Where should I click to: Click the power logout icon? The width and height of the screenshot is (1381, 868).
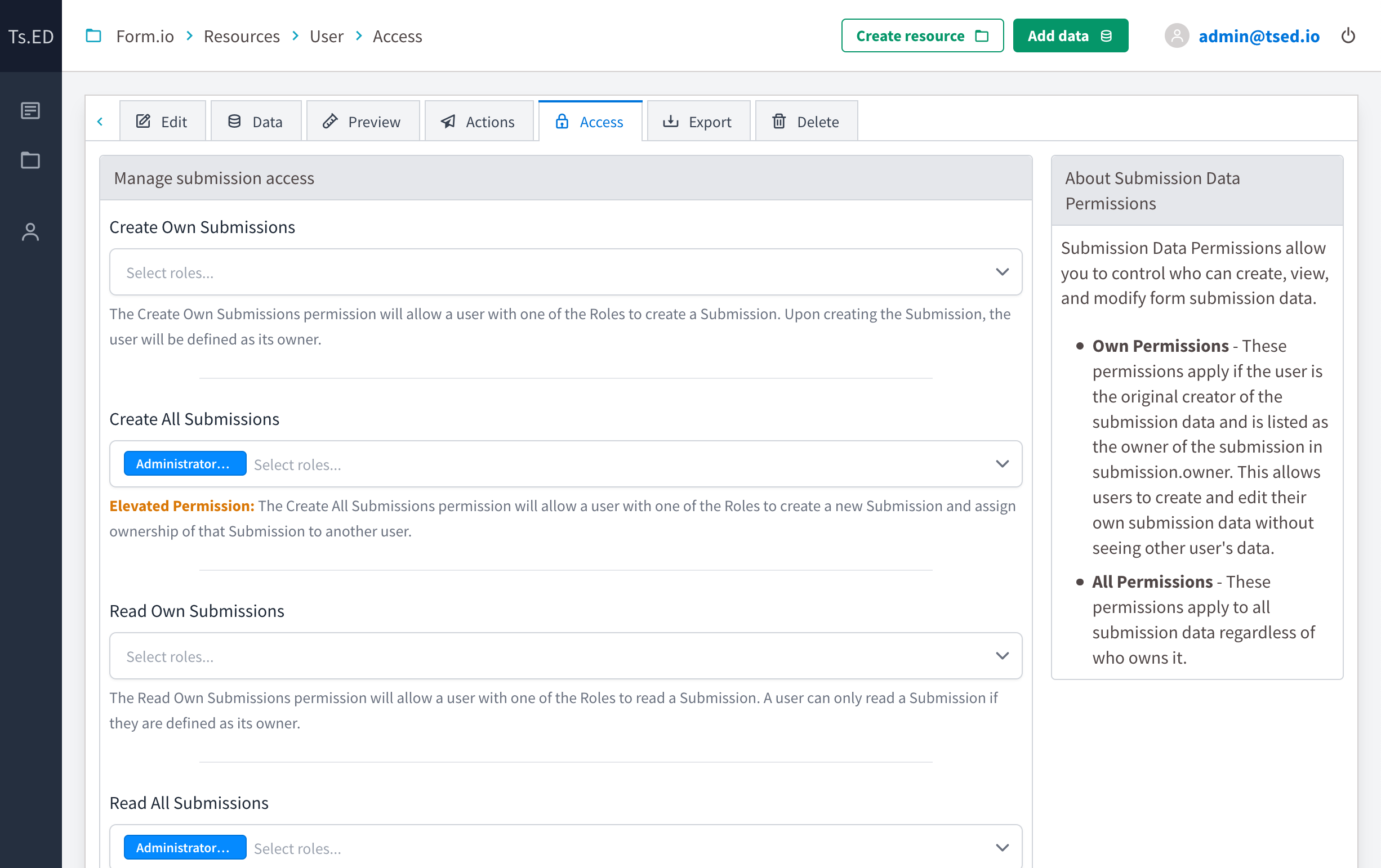pyautogui.click(x=1348, y=36)
